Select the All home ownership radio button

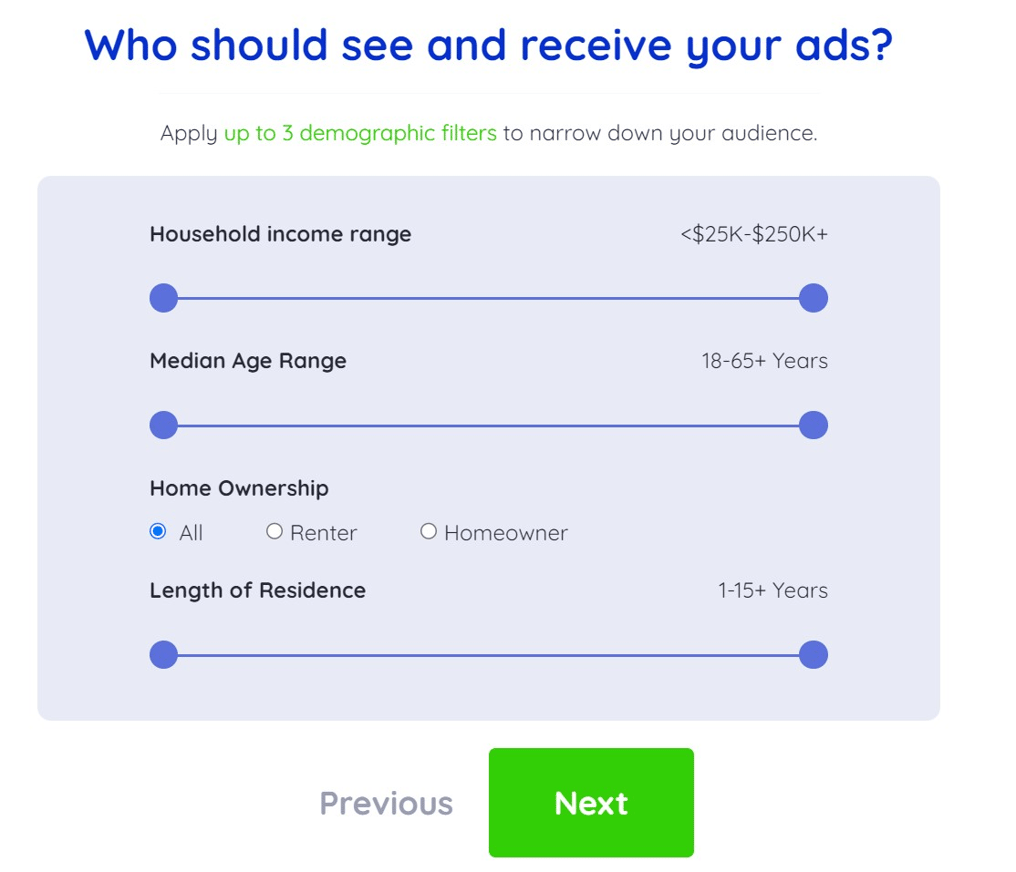pyautogui.click(x=158, y=532)
